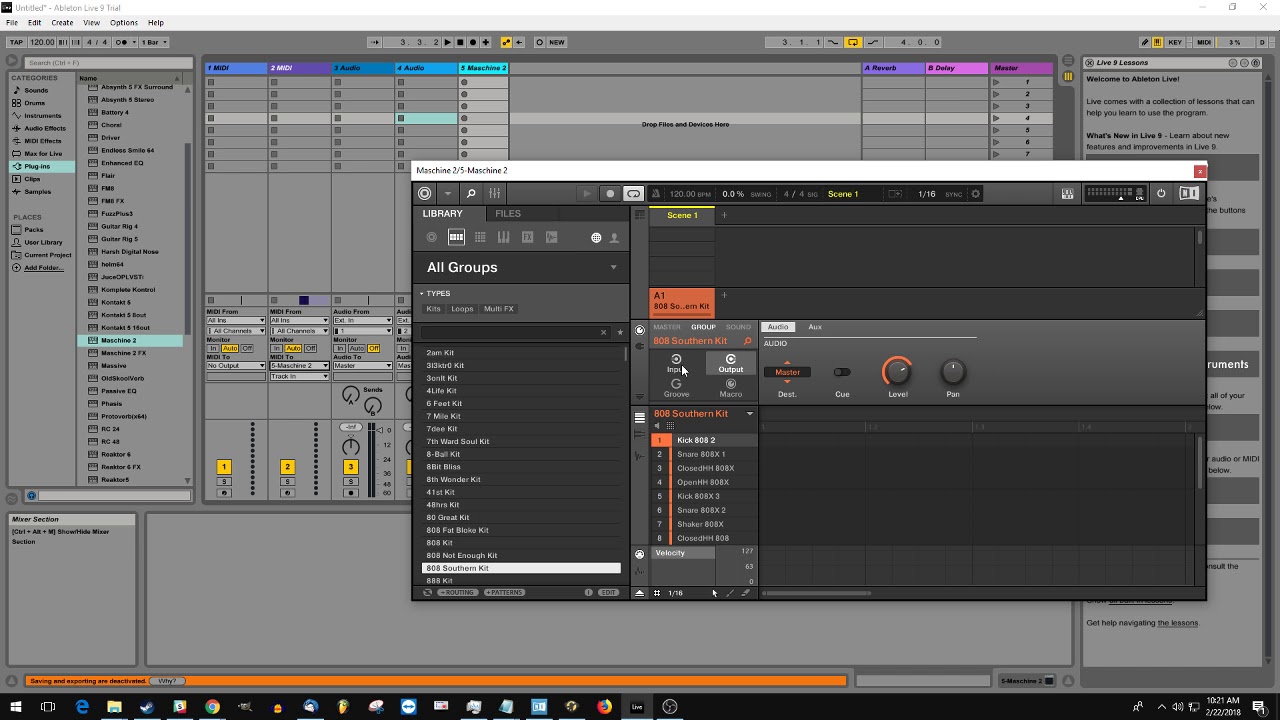Click the Why? button in status bar
The height and width of the screenshot is (720, 1280).
tap(166, 681)
